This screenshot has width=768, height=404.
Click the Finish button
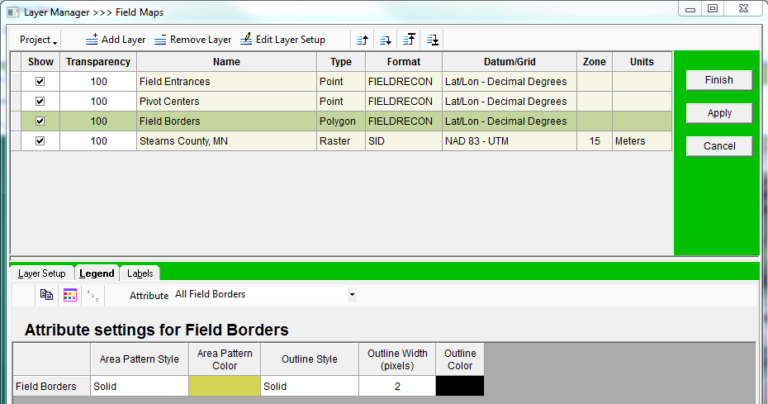[719, 80]
